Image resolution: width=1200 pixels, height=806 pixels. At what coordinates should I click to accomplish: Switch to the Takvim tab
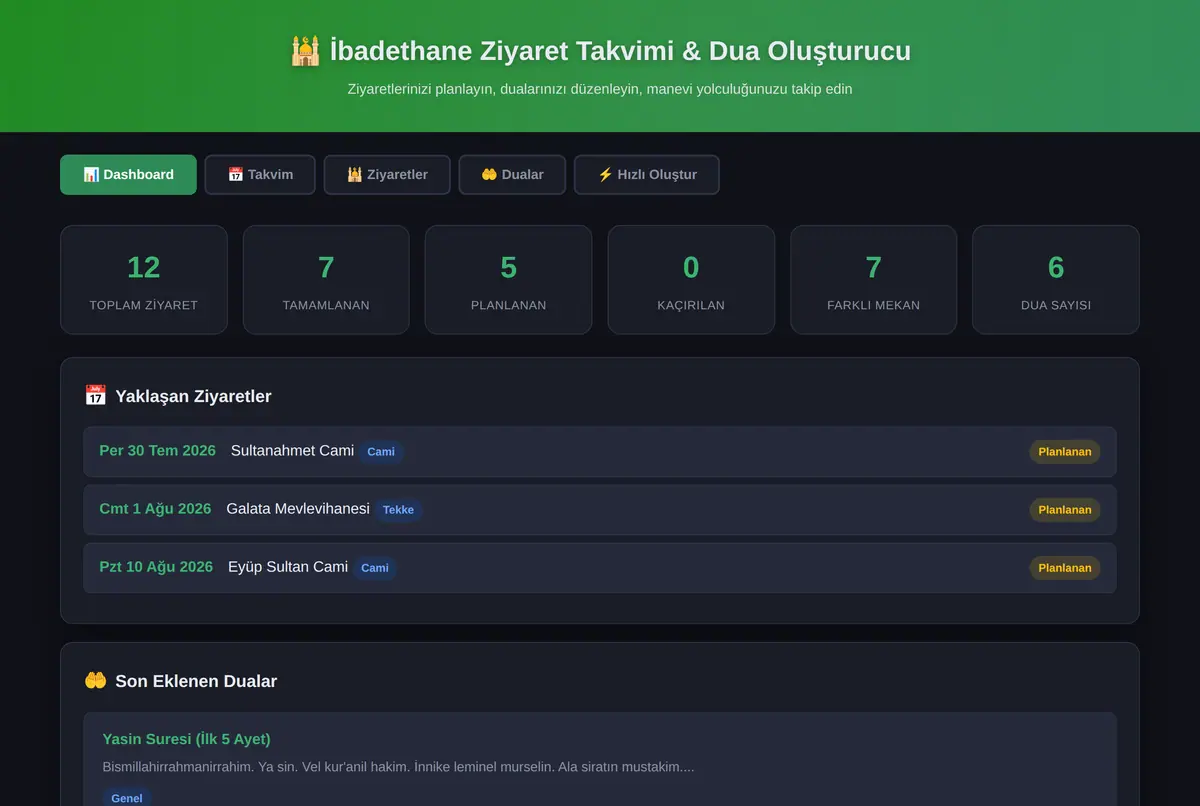[260, 174]
